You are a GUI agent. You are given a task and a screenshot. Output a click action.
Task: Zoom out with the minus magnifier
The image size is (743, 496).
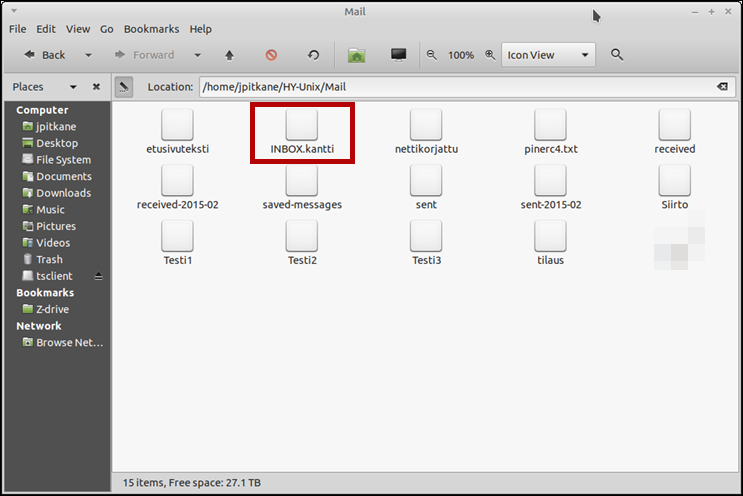pyautogui.click(x=431, y=55)
